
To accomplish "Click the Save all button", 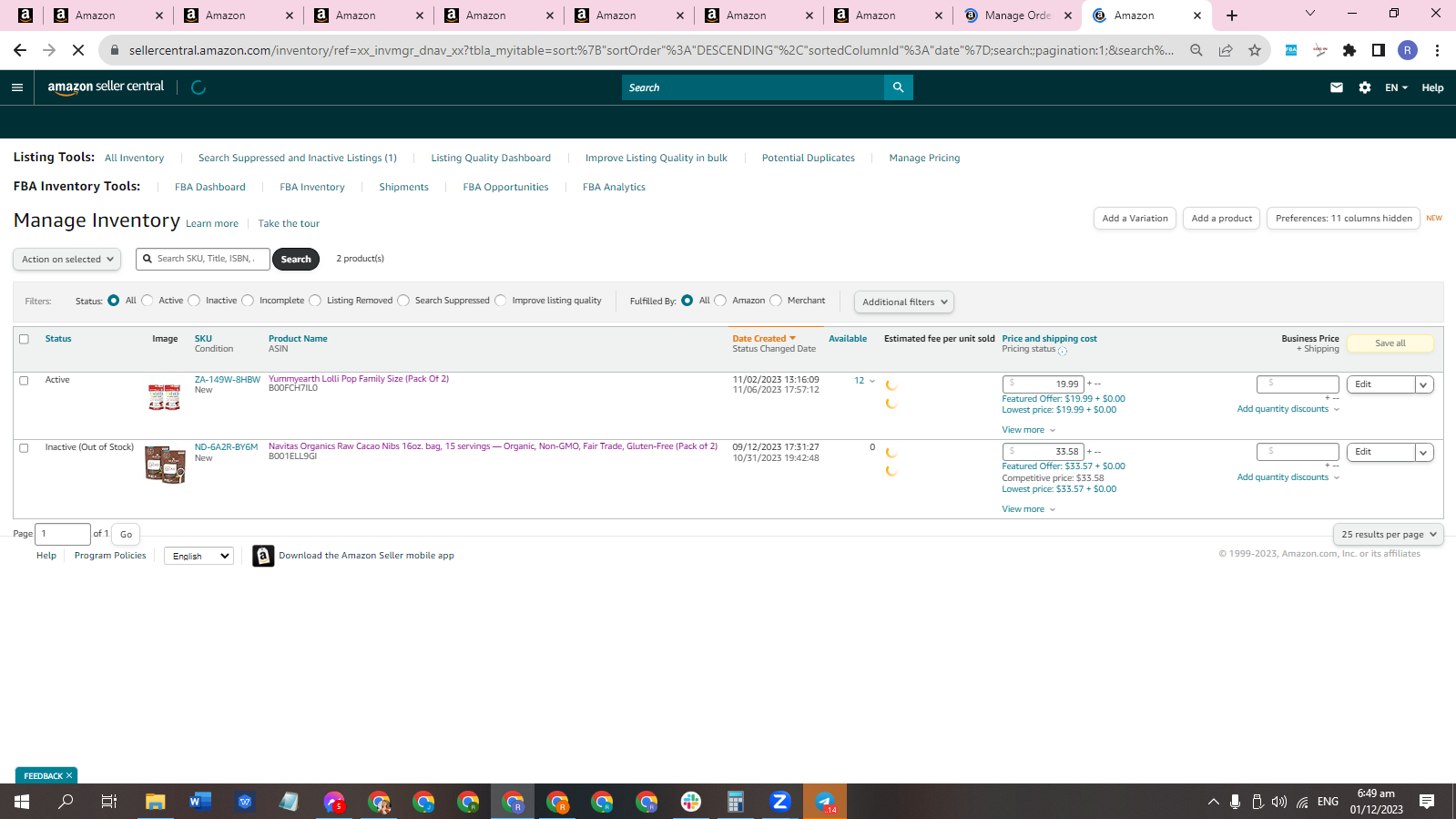I will click(x=1390, y=343).
